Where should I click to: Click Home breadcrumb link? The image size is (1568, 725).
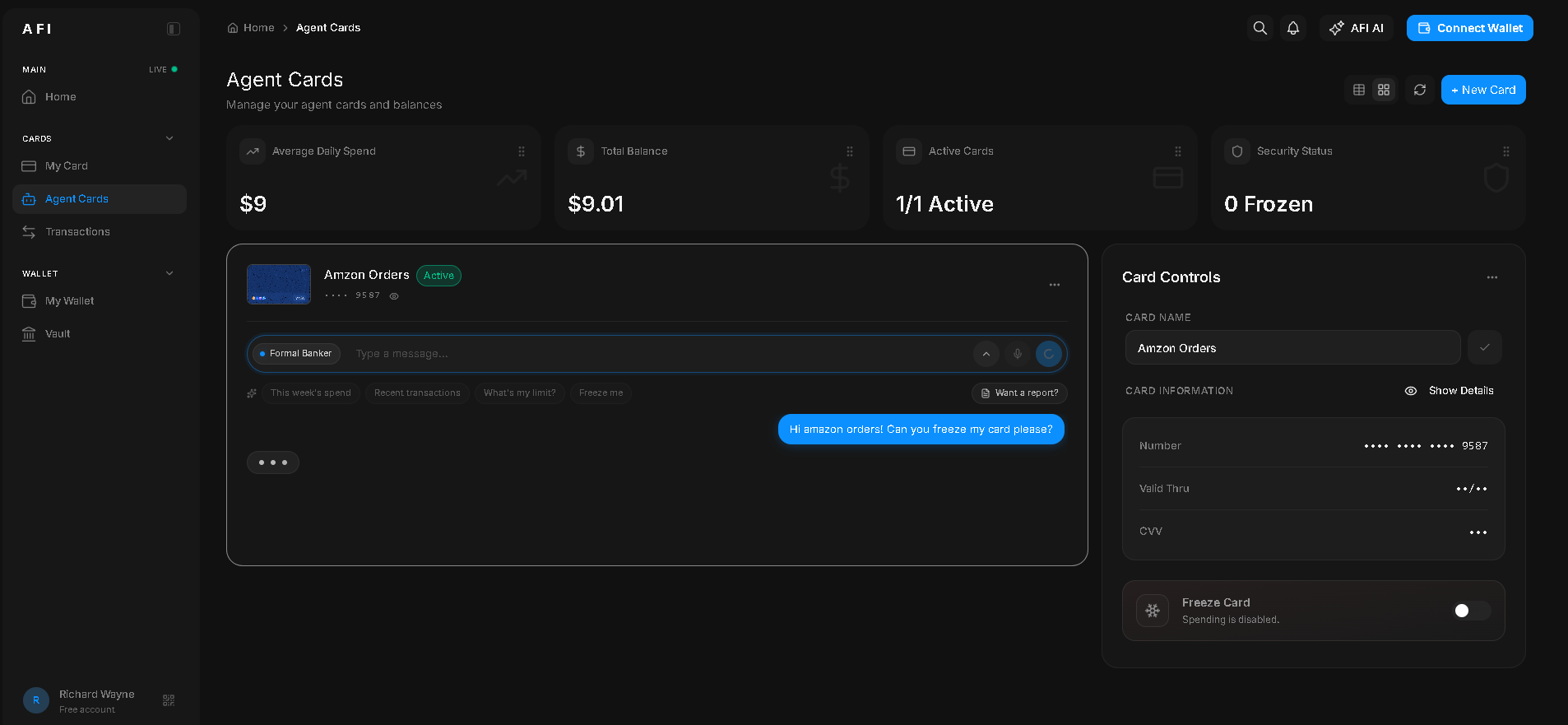point(251,28)
